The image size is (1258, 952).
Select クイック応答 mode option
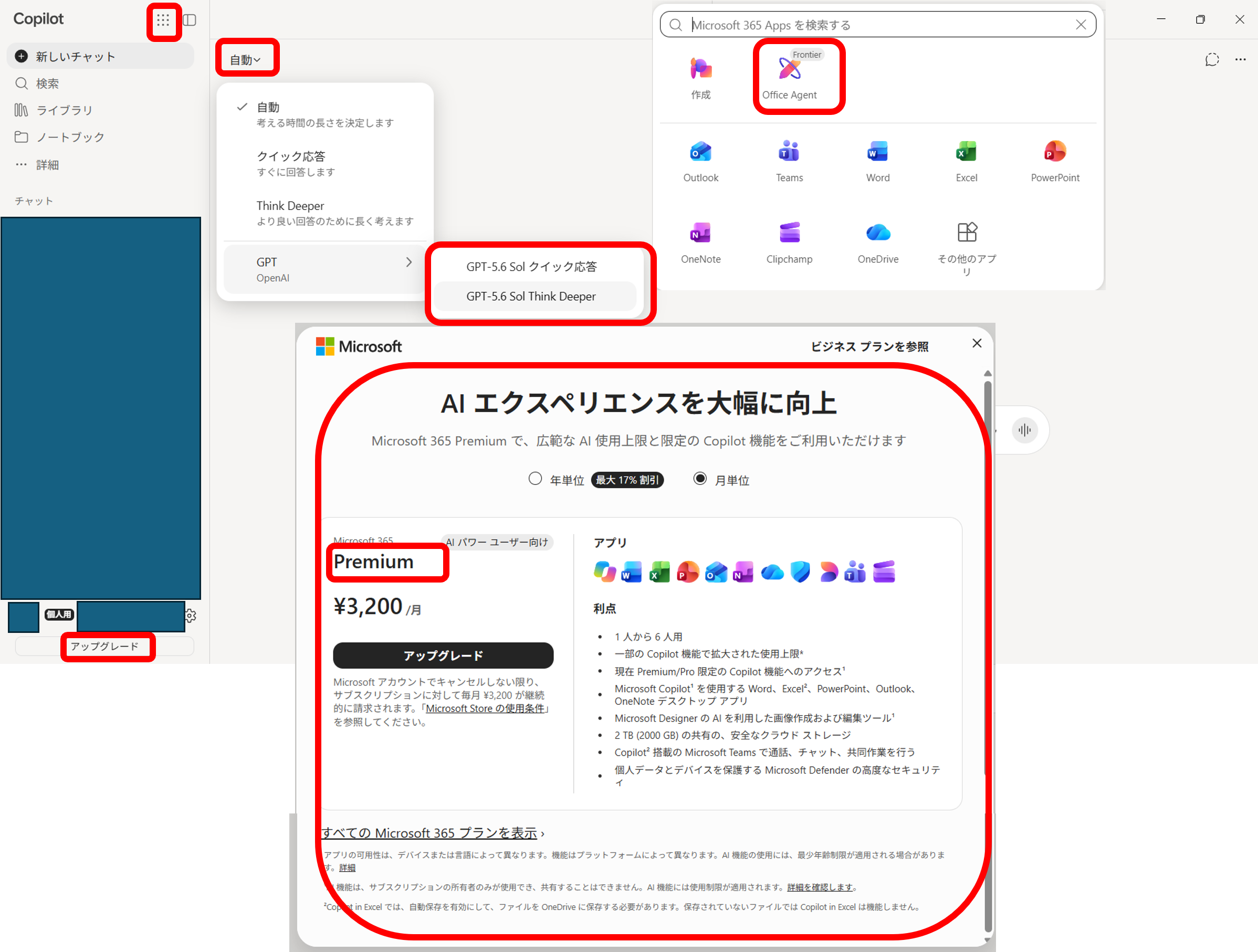(x=326, y=164)
